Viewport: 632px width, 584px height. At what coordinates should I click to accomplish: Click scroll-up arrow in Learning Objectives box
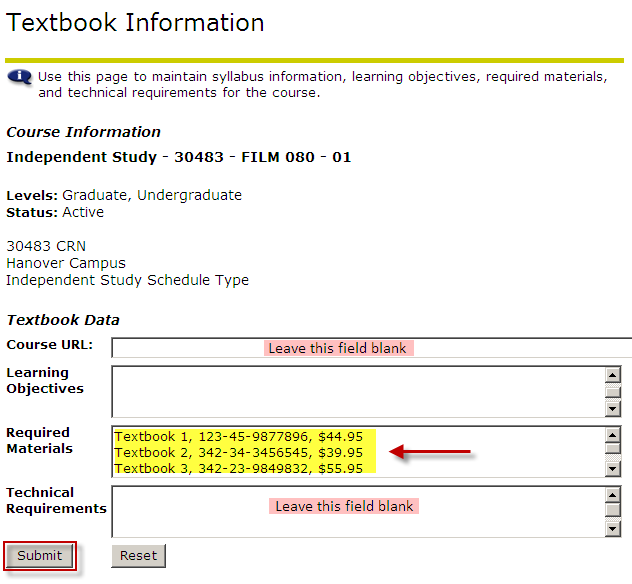click(612, 375)
